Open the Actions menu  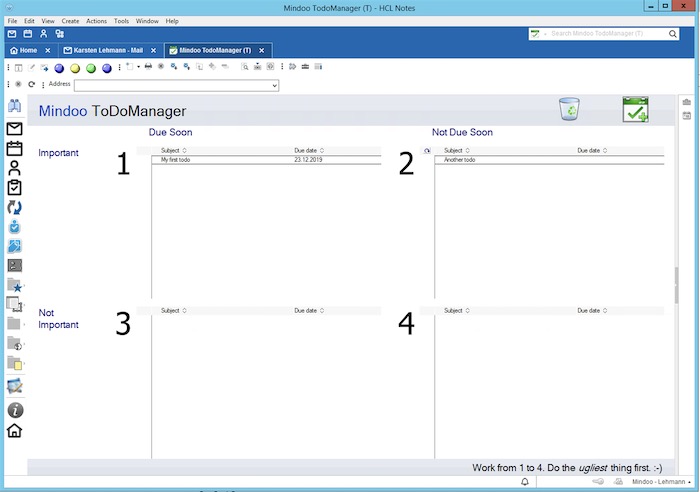coord(96,21)
